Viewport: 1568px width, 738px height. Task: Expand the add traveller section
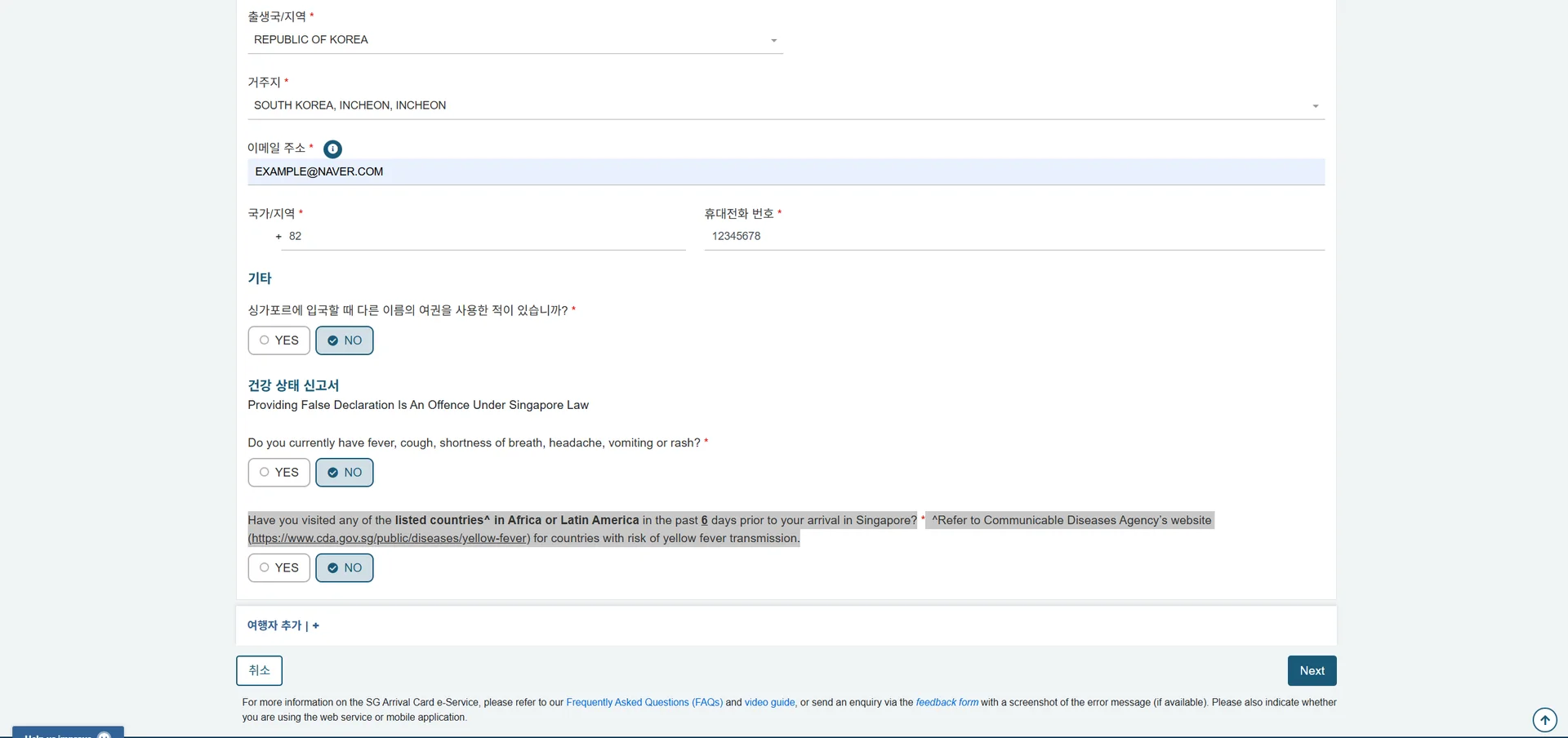(283, 625)
